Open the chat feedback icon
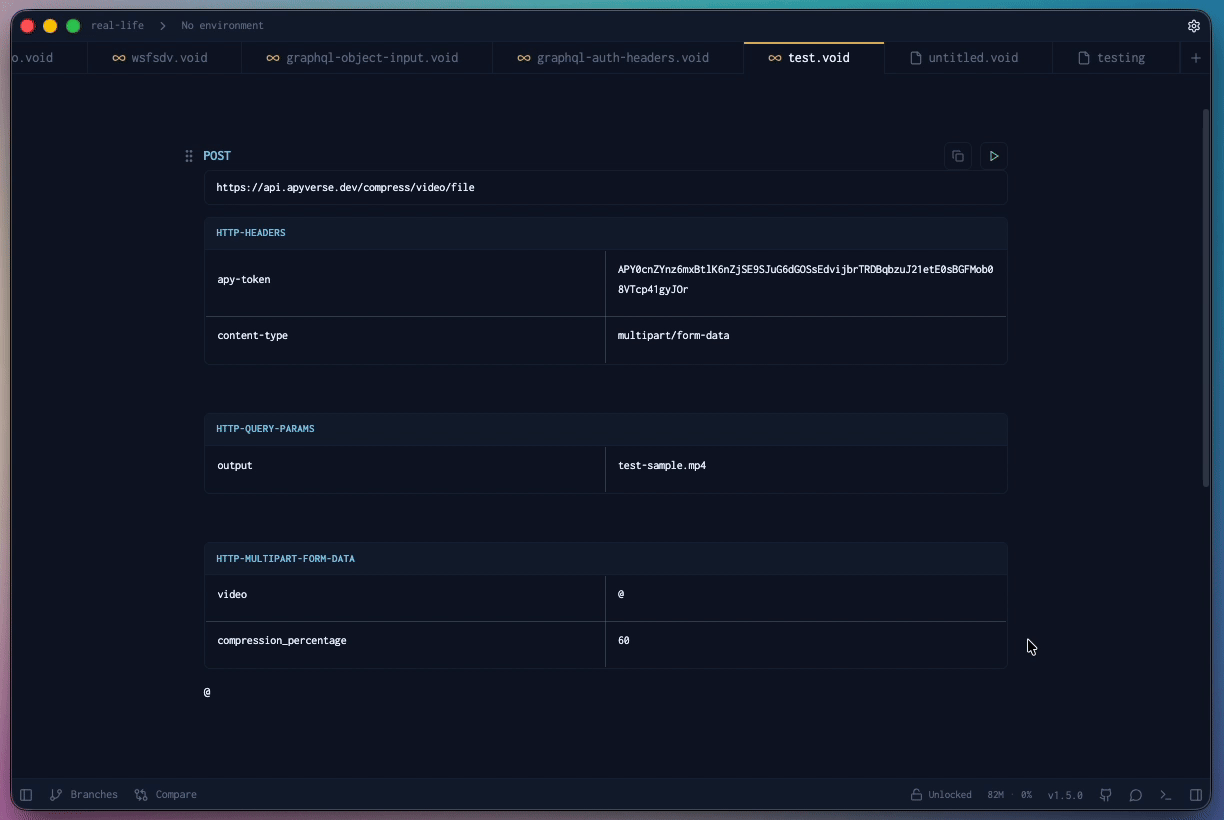1224x820 pixels. pyautogui.click(x=1136, y=795)
